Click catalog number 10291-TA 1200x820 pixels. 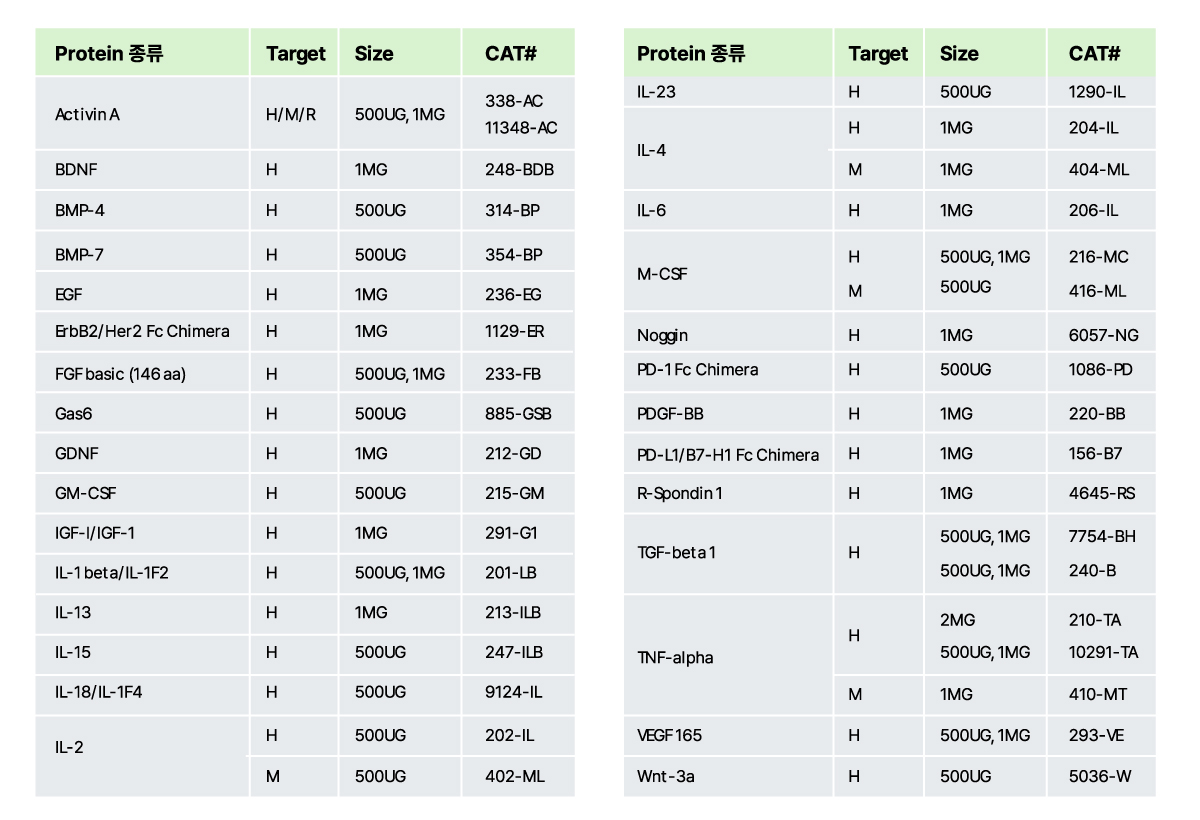click(1103, 653)
